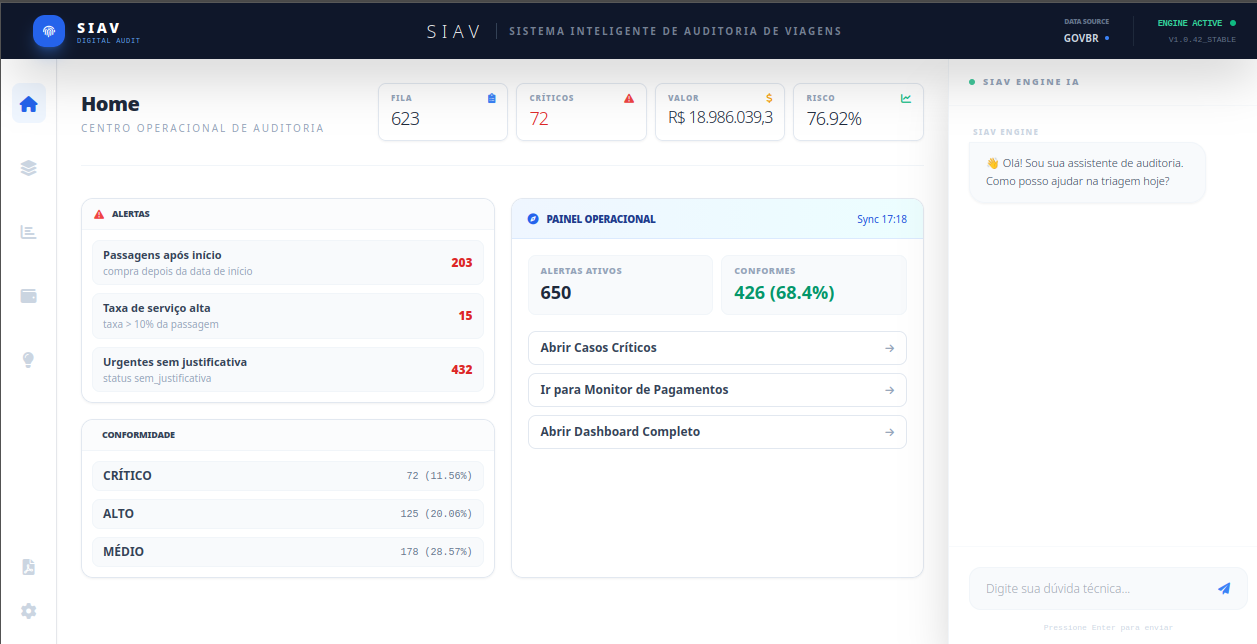Open the layers stack sidebar icon
This screenshot has height=644, width=1257.
(x=28, y=168)
